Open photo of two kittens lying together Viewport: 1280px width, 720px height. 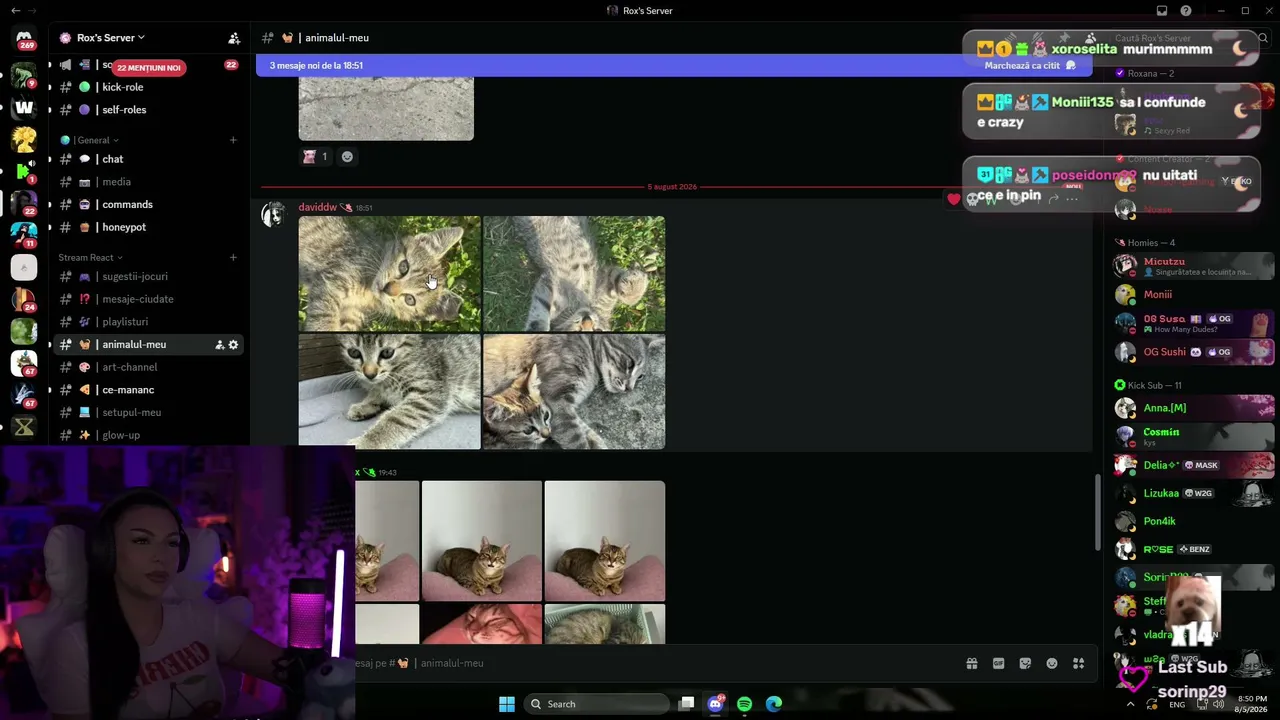[x=574, y=392]
